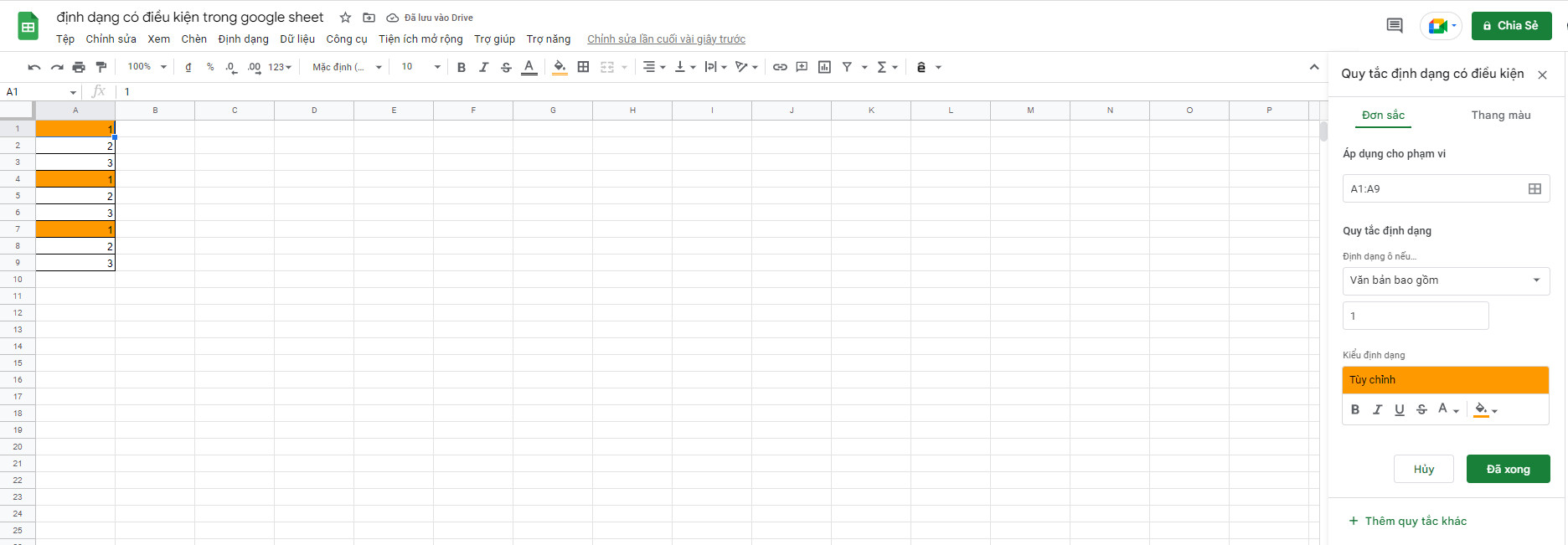Open text wrapping dropdown
Screen dimensions: 1568x545
[x=715, y=67]
